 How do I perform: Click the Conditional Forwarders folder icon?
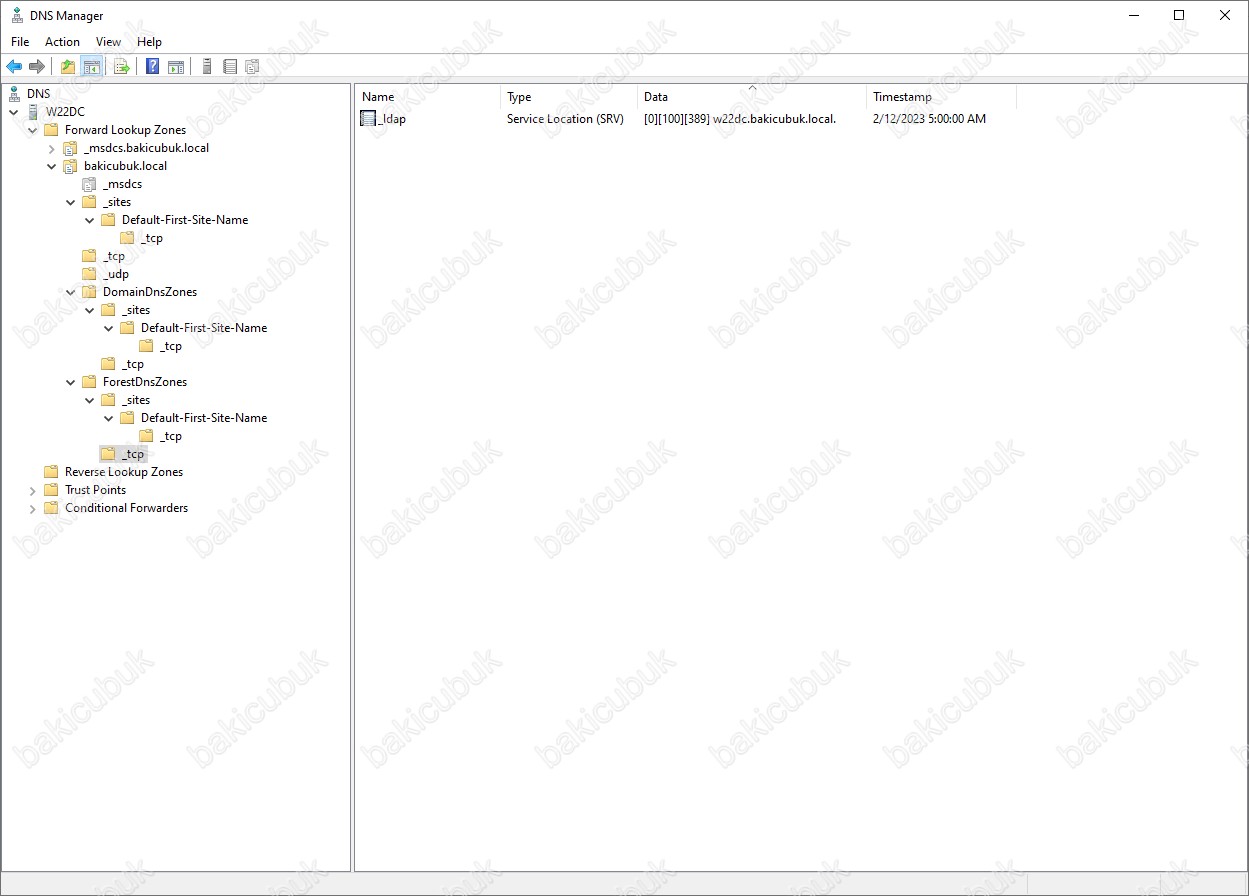pyautogui.click(x=51, y=508)
